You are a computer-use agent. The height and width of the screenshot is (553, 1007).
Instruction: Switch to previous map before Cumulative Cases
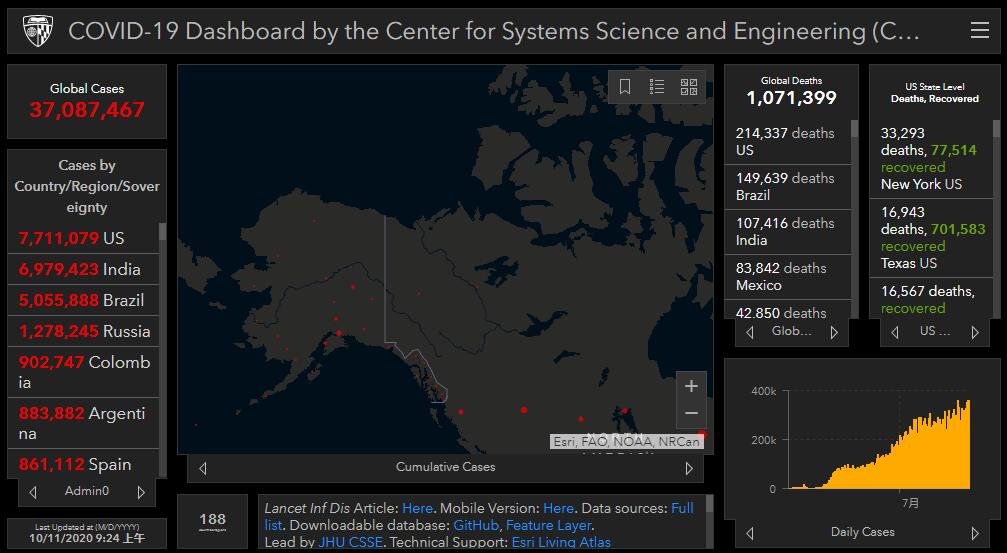tap(203, 468)
